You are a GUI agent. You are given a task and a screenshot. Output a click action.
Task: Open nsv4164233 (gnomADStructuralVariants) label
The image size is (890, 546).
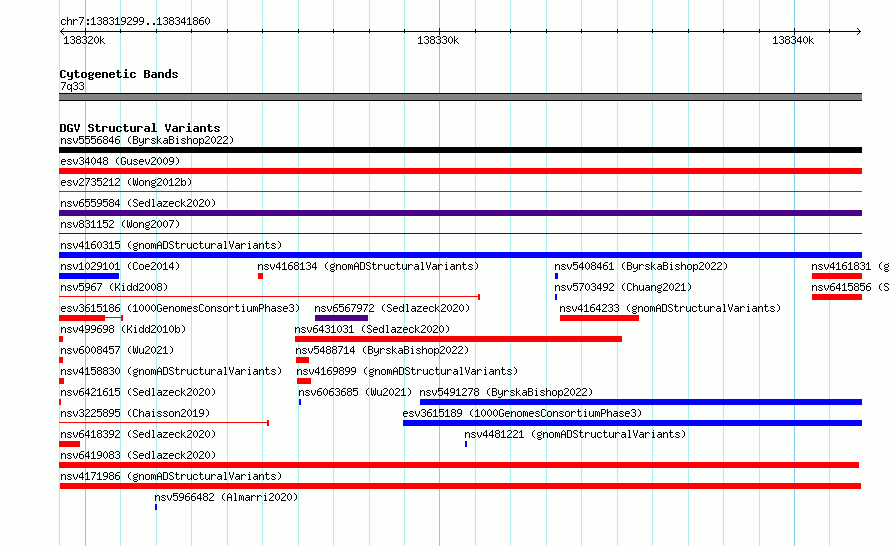[x=670, y=308]
